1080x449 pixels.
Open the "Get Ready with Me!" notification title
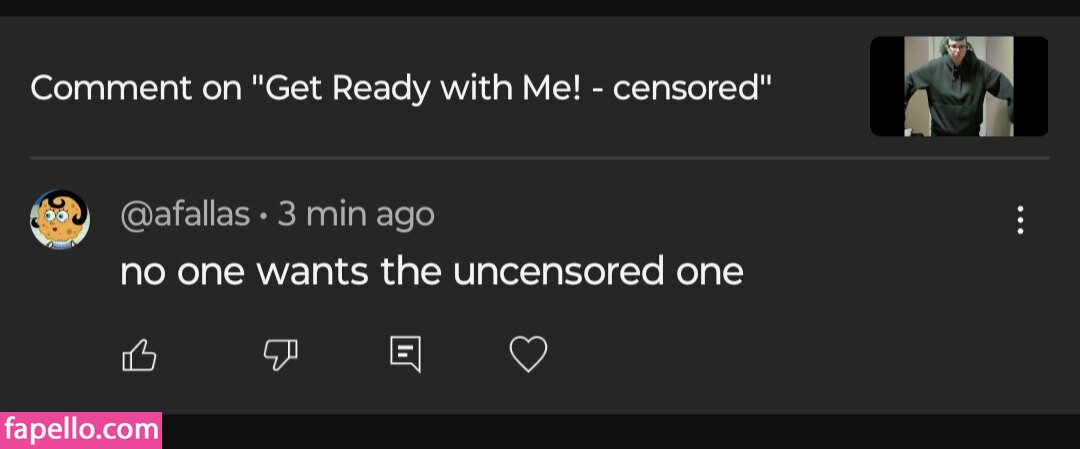tap(400, 88)
